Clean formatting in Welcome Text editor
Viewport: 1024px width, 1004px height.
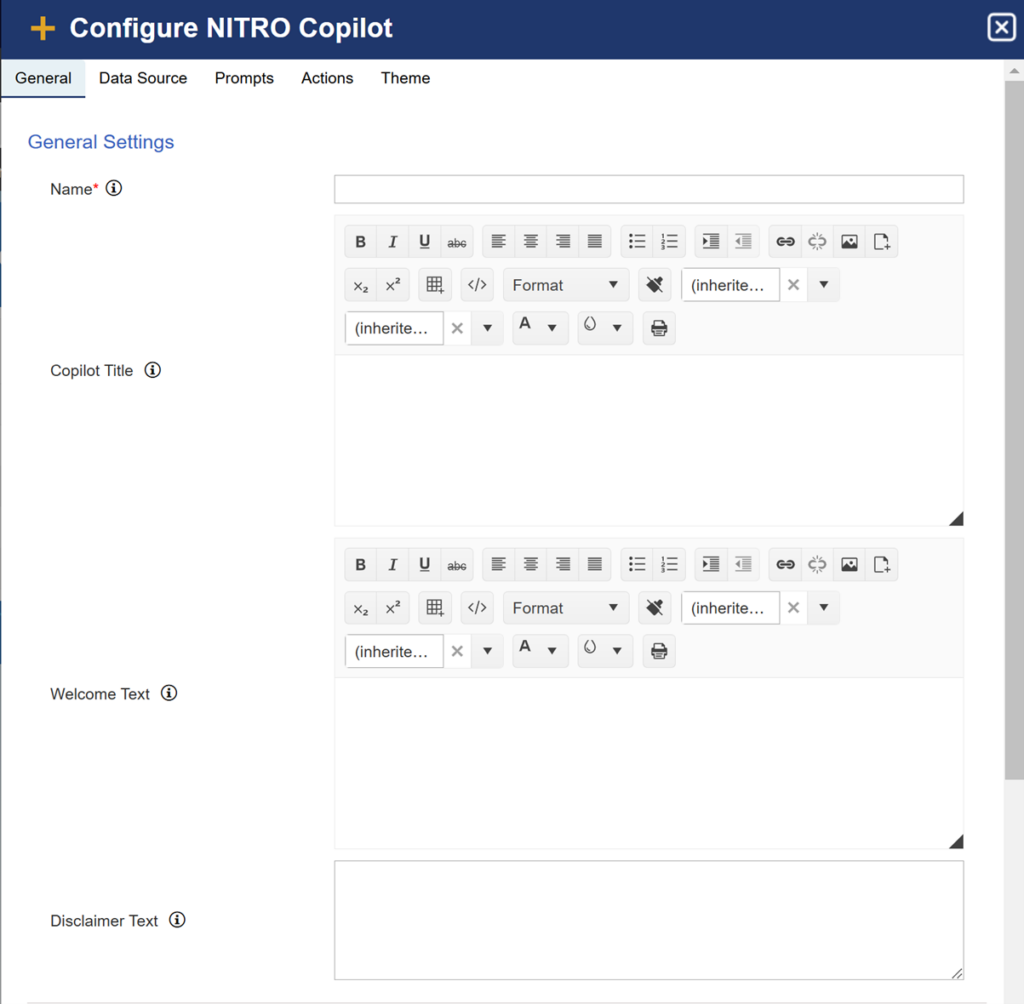654,607
